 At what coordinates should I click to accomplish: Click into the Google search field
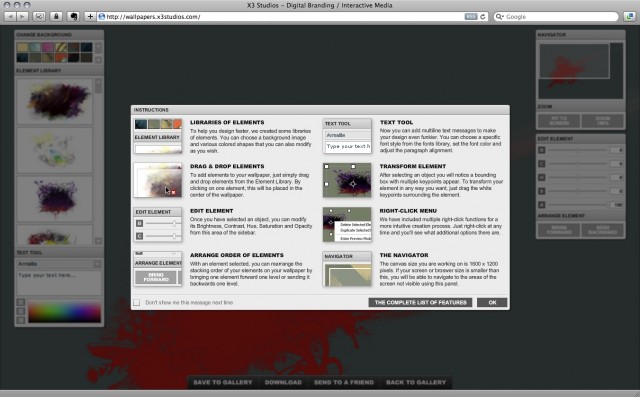(x=557, y=17)
